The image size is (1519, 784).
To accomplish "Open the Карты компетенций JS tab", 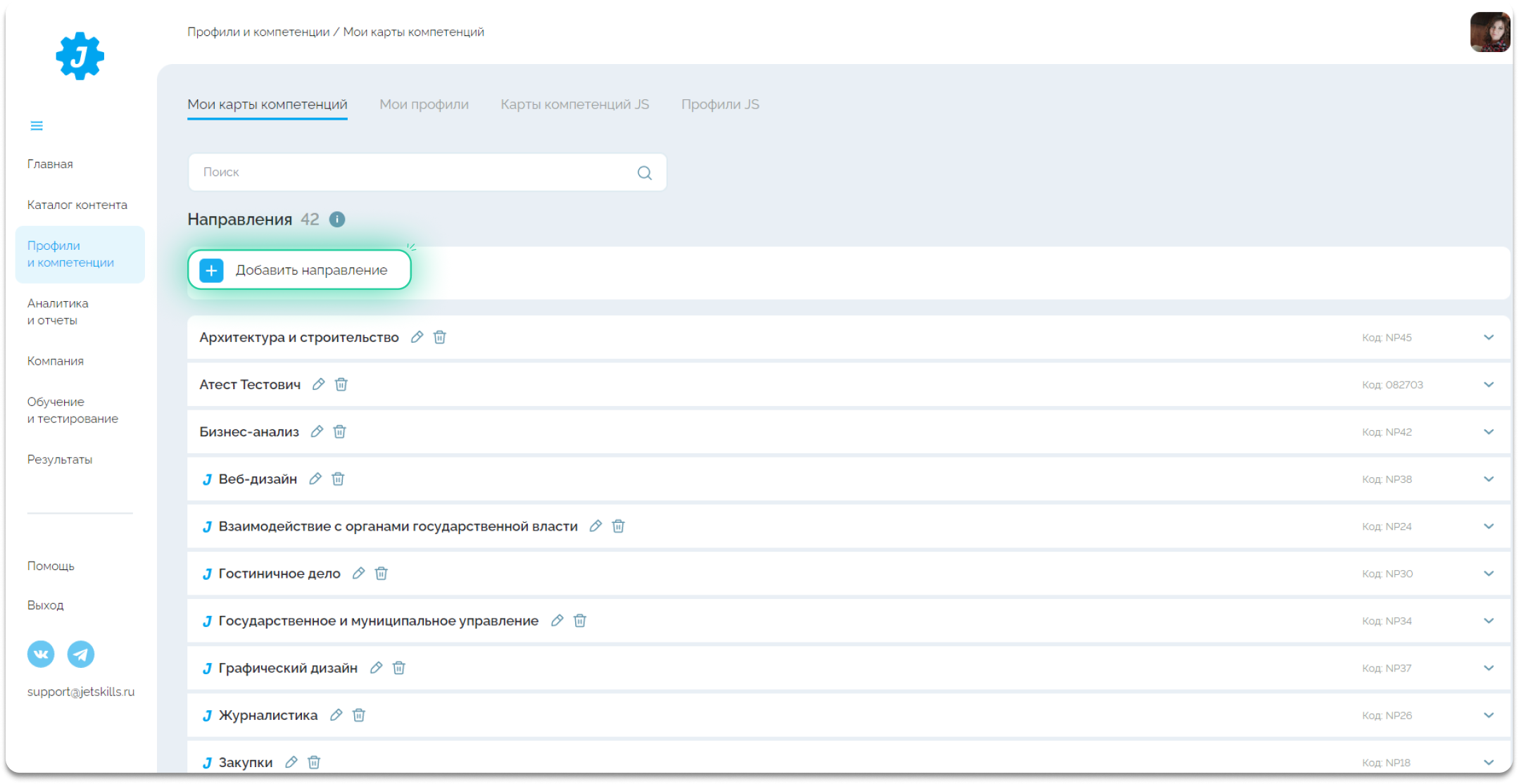I will click(574, 104).
